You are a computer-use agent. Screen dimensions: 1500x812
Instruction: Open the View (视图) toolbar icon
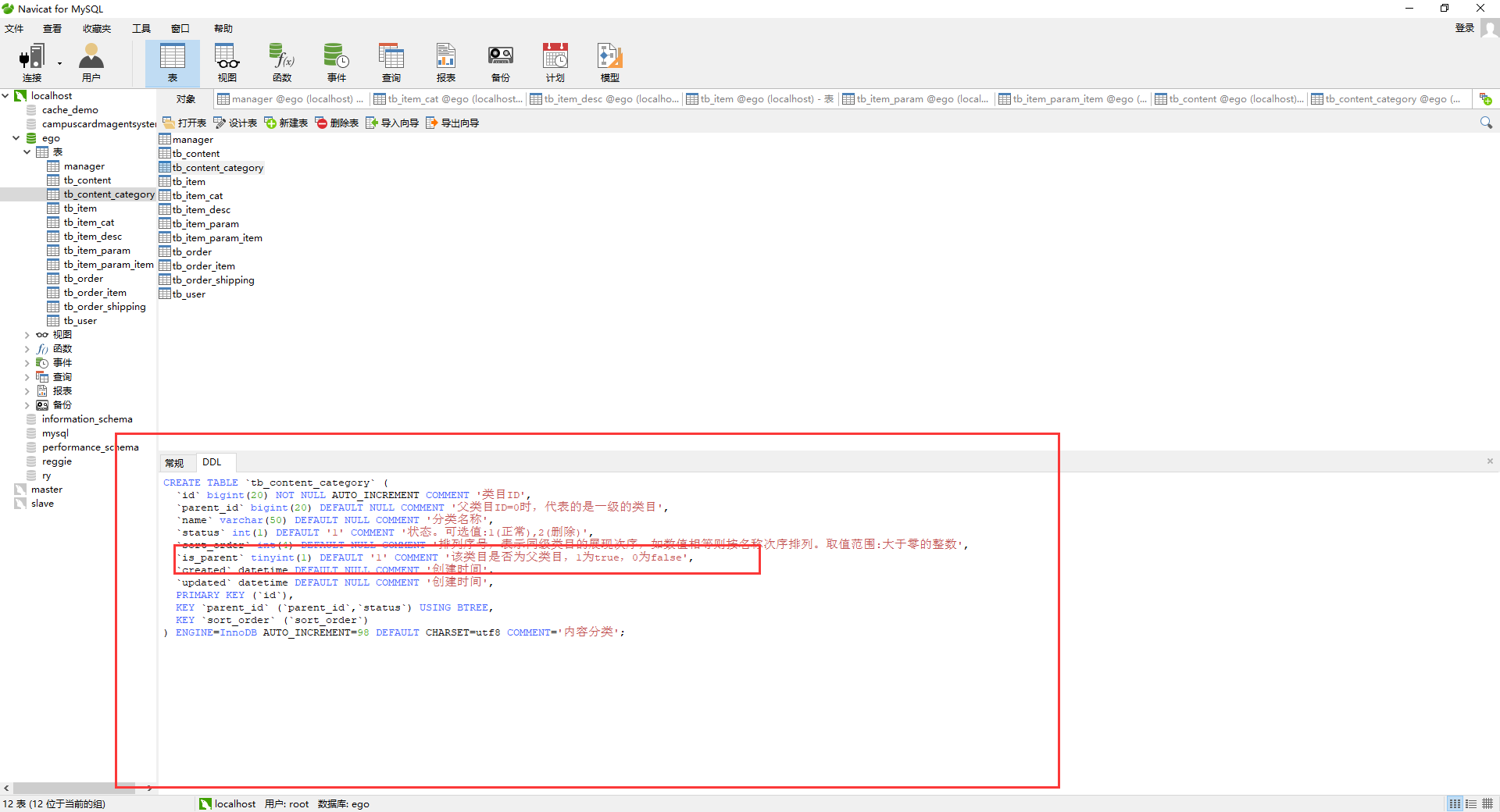click(227, 62)
